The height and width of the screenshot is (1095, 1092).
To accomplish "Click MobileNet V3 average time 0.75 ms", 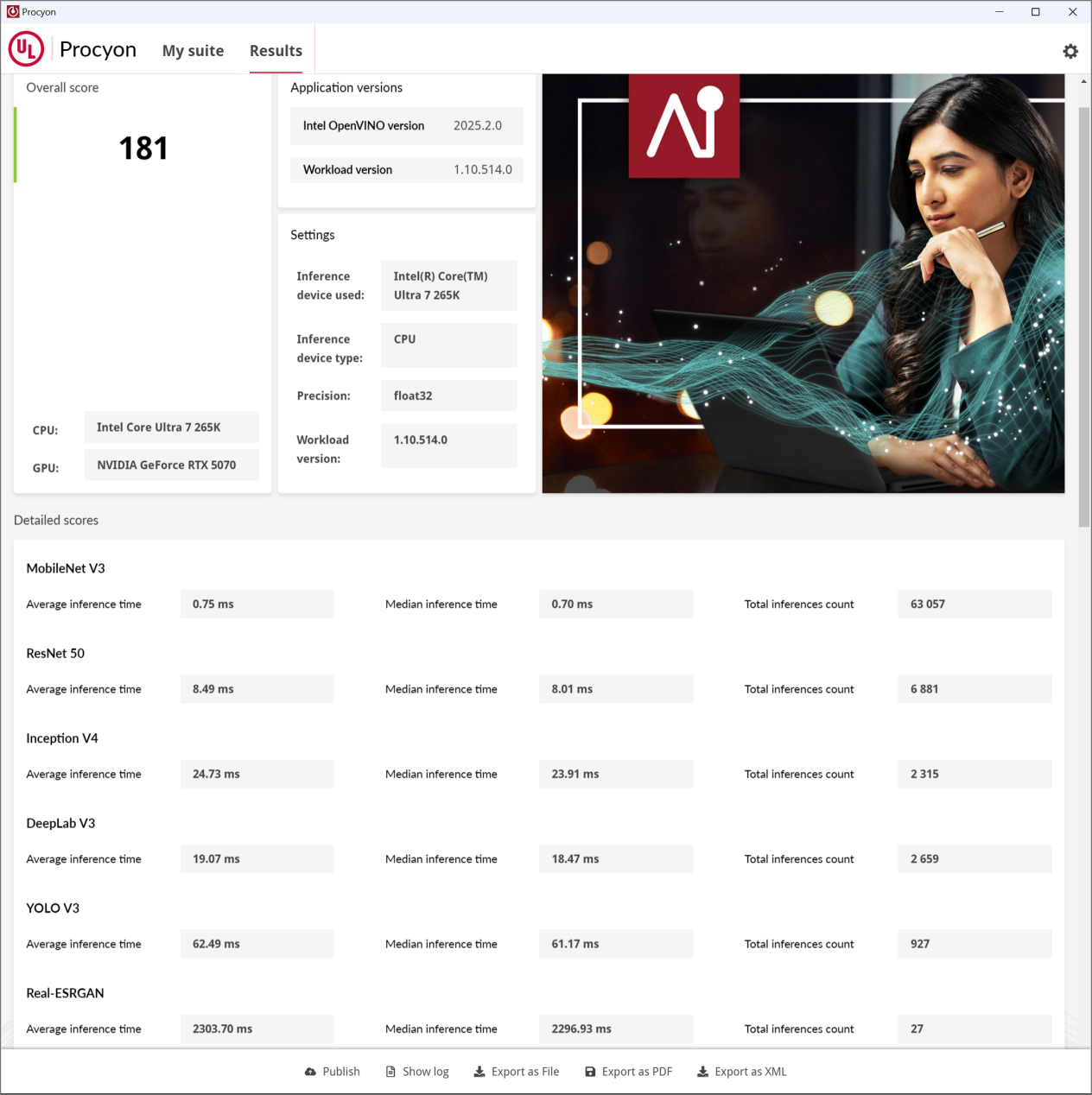I will point(257,604).
